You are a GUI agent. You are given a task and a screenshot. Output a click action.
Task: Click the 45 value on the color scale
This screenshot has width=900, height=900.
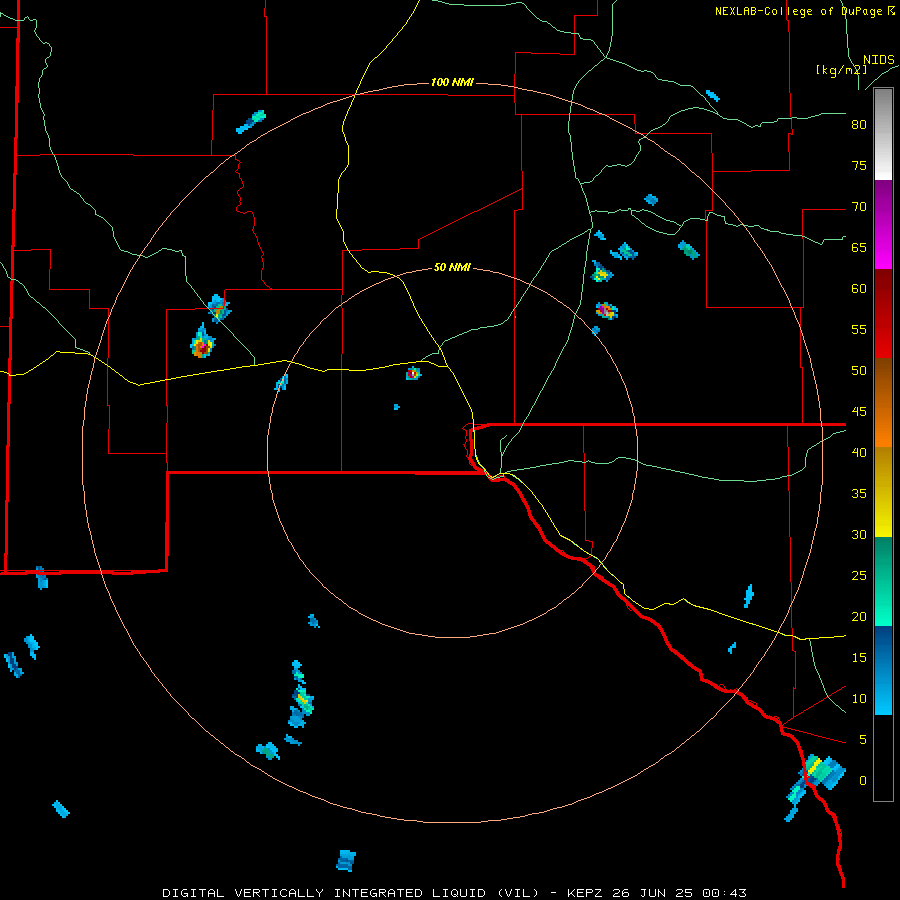(x=859, y=412)
